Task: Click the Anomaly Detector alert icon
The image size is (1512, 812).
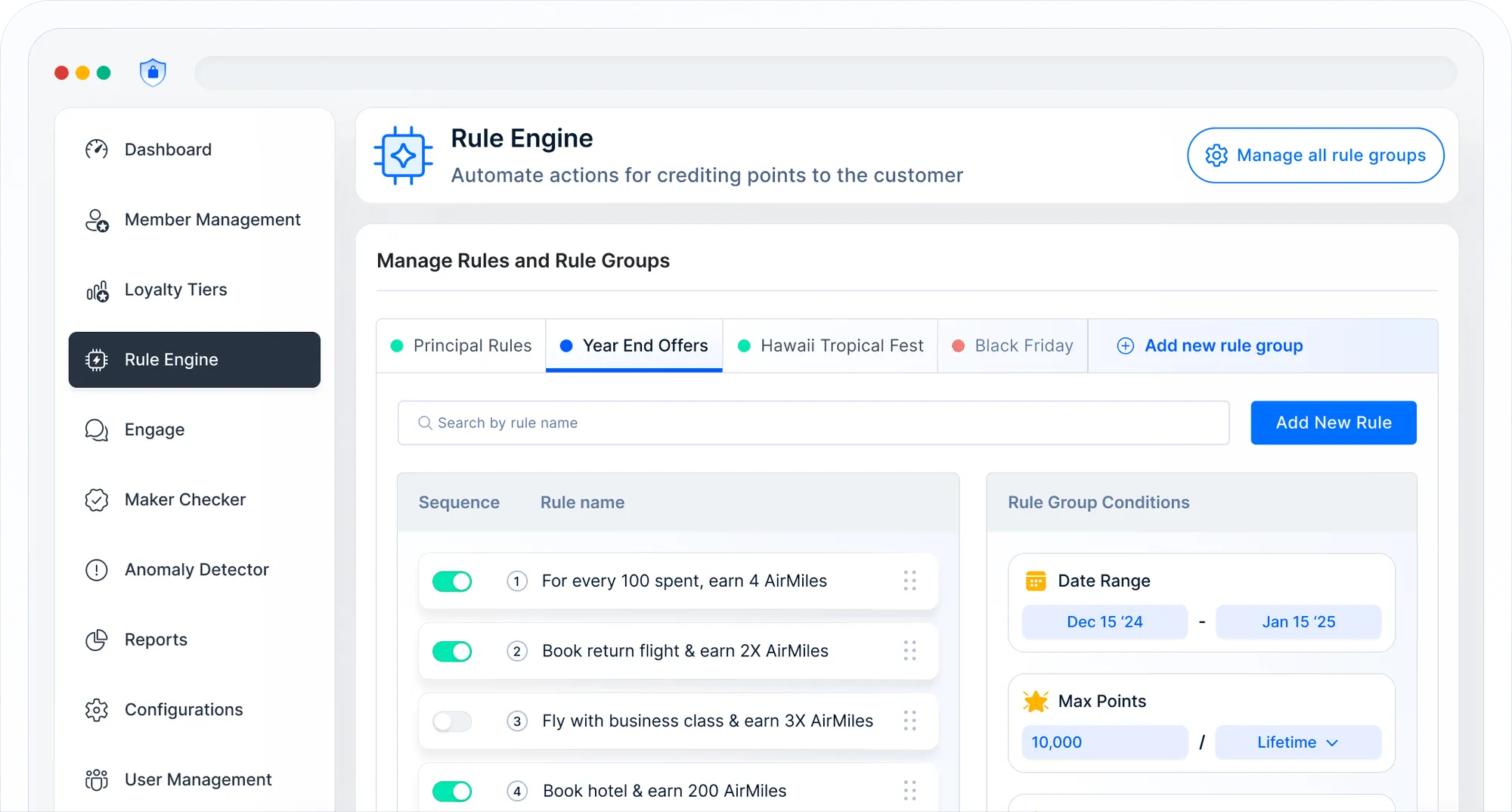Action: [x=97, y=570]
